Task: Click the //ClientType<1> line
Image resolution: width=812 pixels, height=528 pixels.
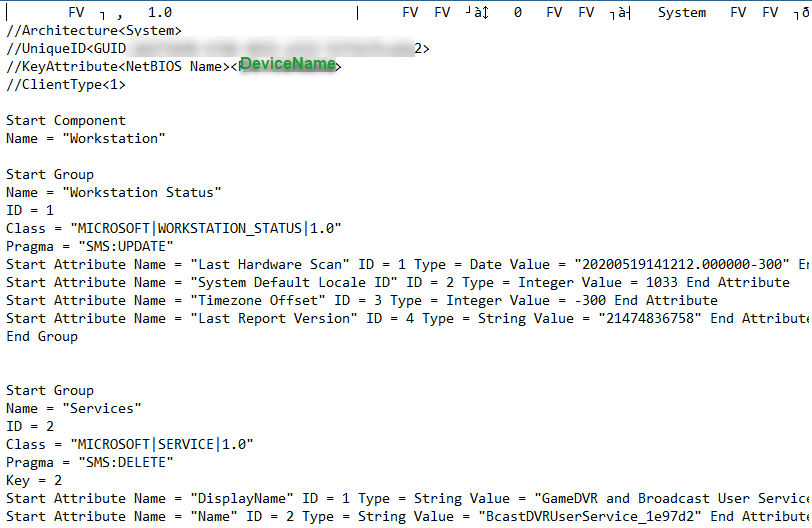Action: 66,85
